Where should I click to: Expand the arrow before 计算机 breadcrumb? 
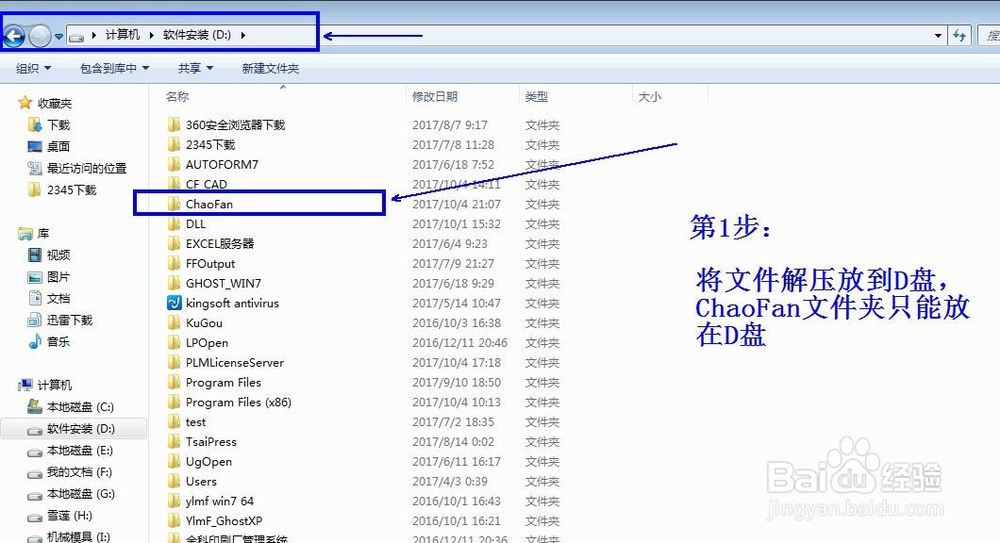click(x=94, y=35)
